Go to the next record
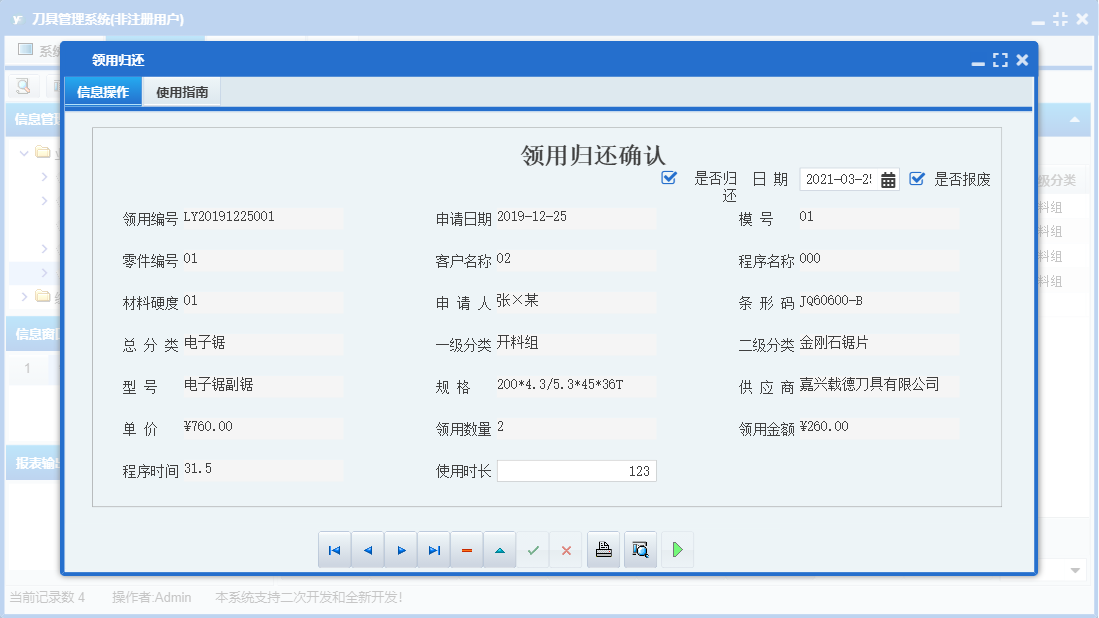 click(x=401, y=550)
